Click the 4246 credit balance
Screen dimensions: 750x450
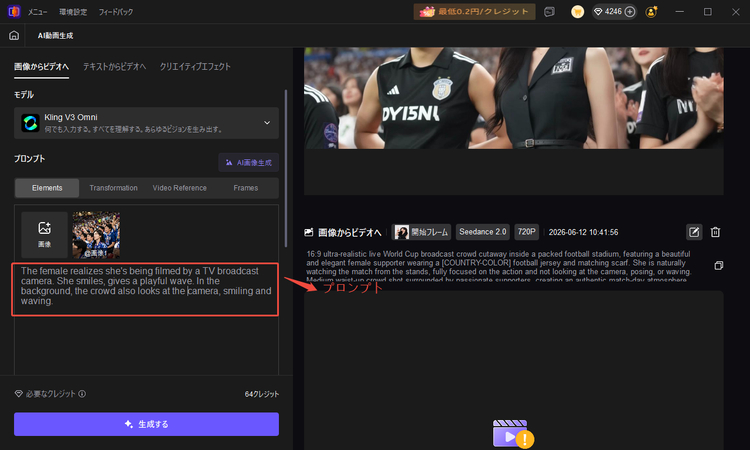coord(613,11)
